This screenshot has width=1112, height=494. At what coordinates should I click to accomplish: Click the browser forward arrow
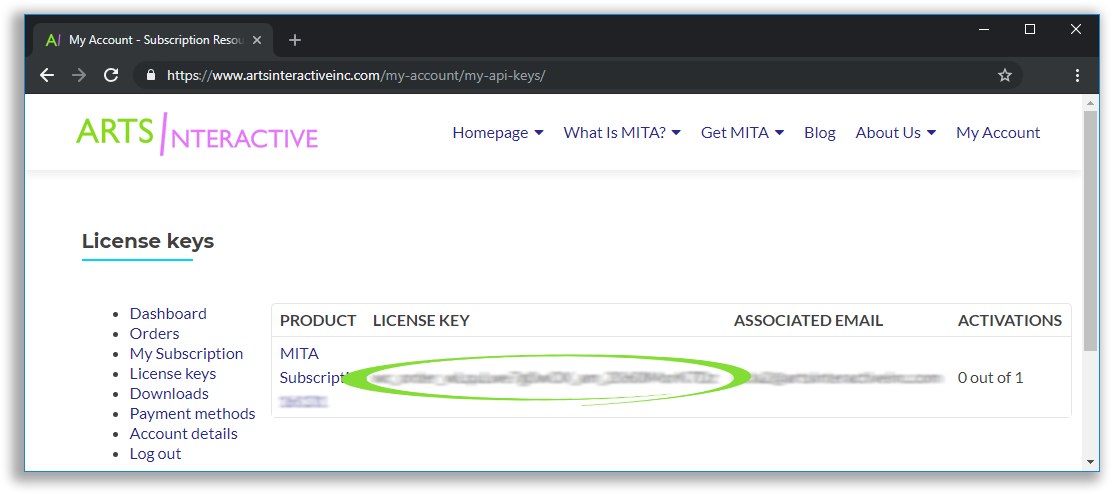[x=79, y=75]
